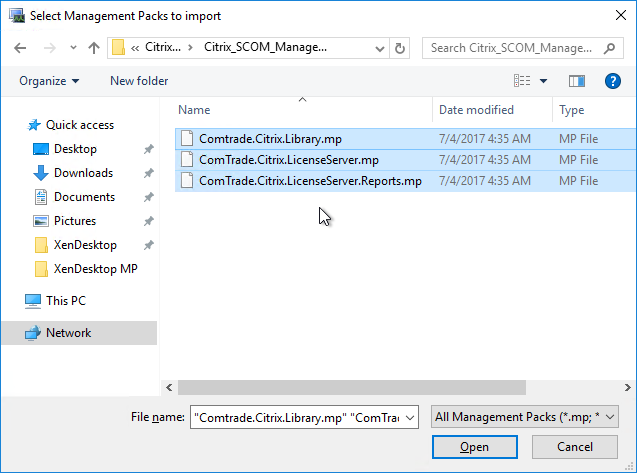Click the horizontal scrollbar thumb
This screenshot has width=637, height=473.
tap(352, 388)
